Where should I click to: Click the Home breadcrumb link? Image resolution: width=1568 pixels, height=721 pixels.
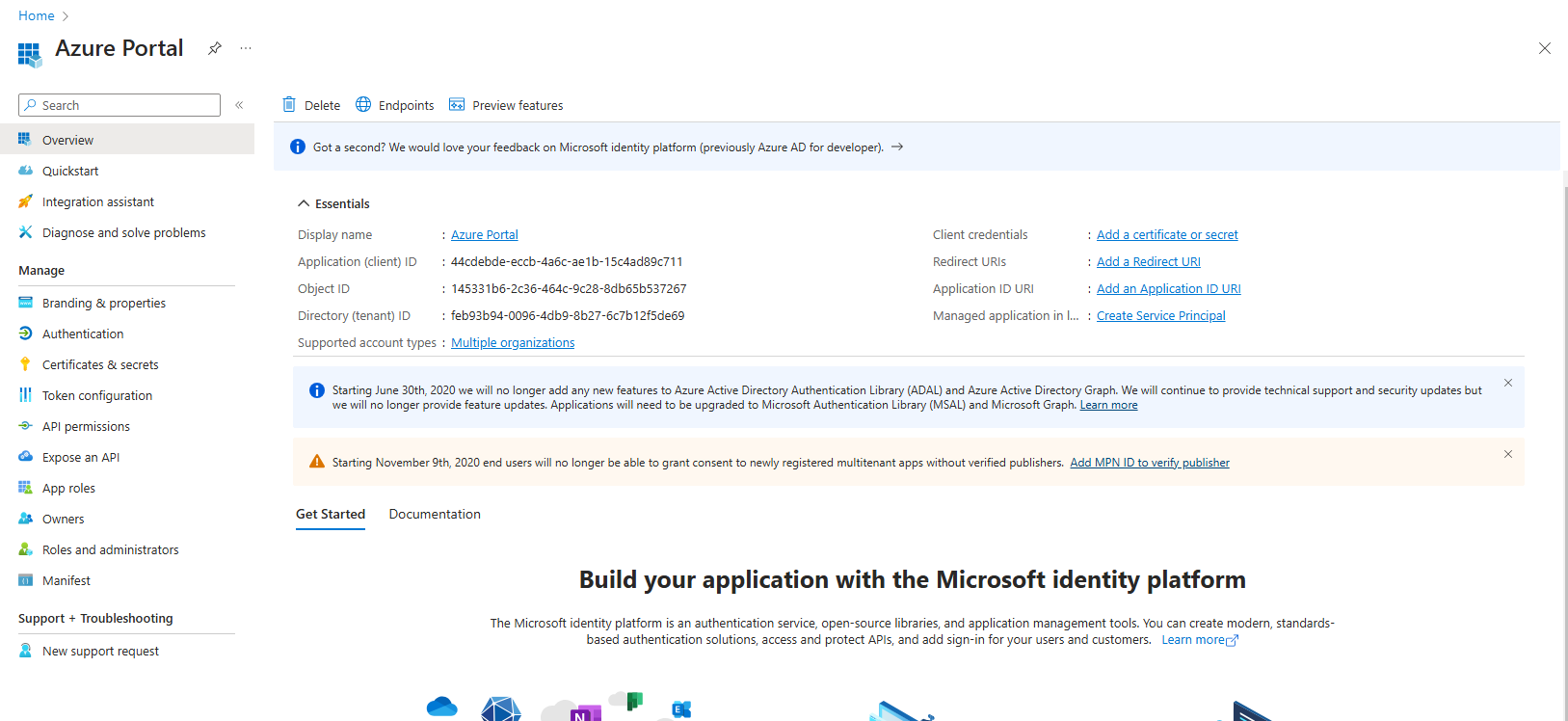tap(37, 15)
